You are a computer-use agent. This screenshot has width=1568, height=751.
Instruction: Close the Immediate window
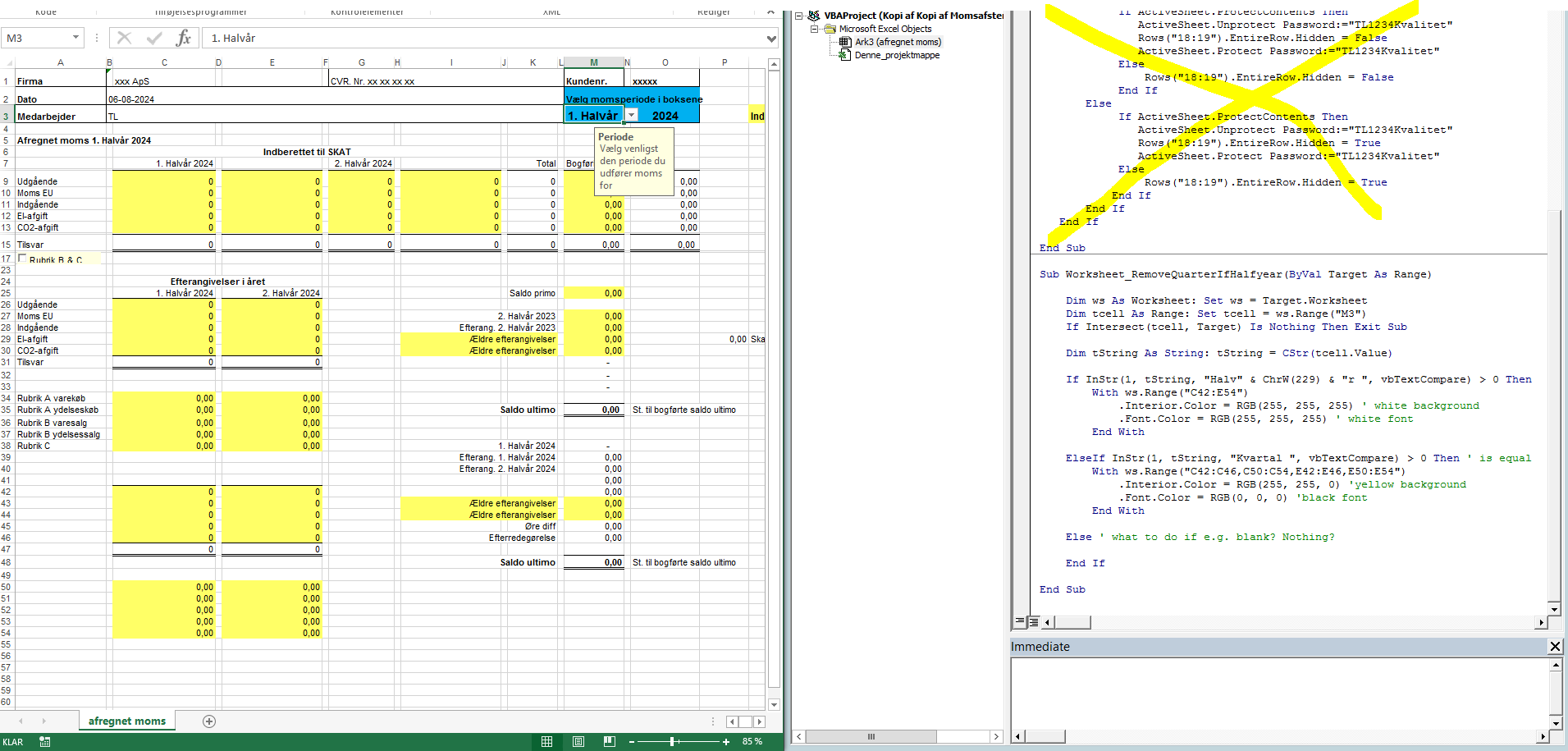tap(1555, 647)
